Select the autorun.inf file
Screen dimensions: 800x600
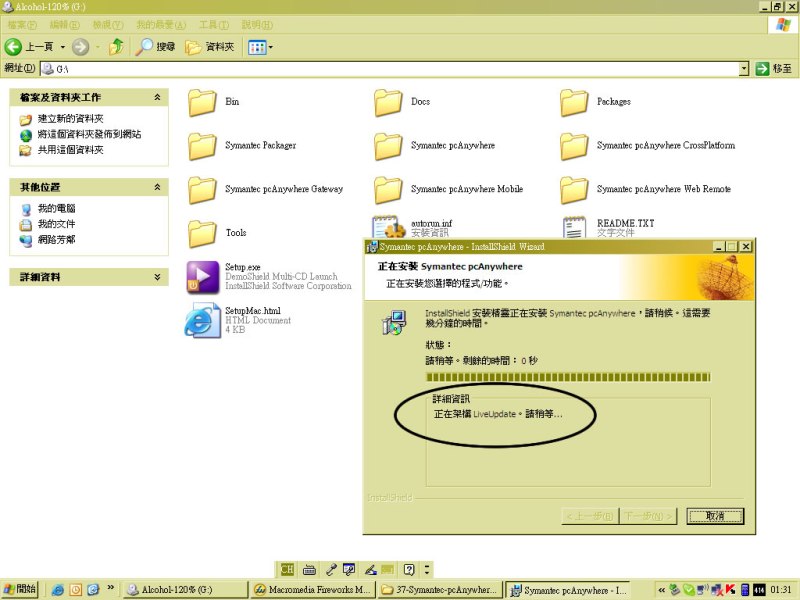[412, 227]
